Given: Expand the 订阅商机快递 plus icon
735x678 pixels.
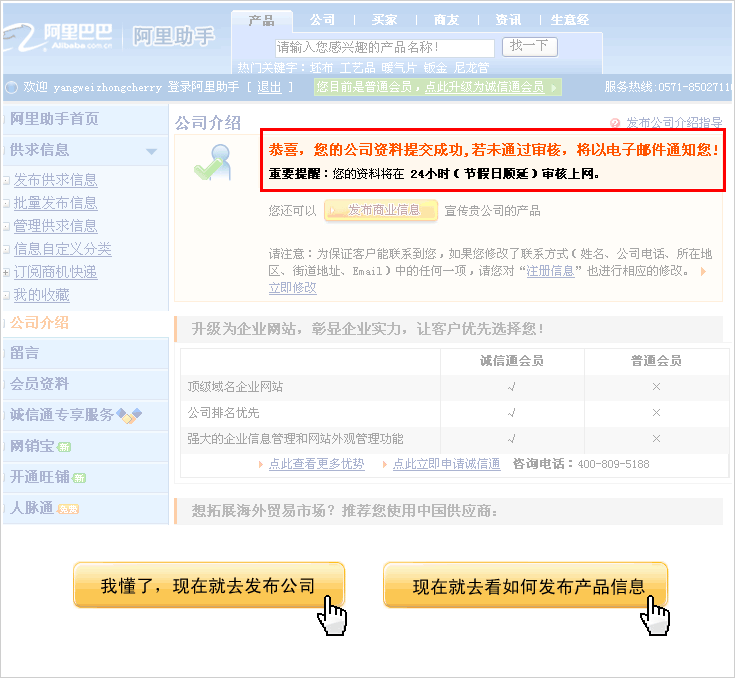Looking at the screenshot, I should [6, 272].
